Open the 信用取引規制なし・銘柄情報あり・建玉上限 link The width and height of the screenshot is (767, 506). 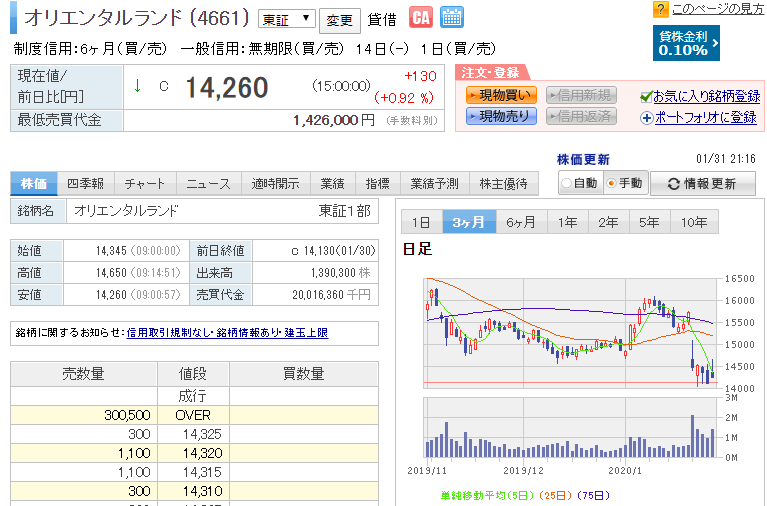point(227,333)
